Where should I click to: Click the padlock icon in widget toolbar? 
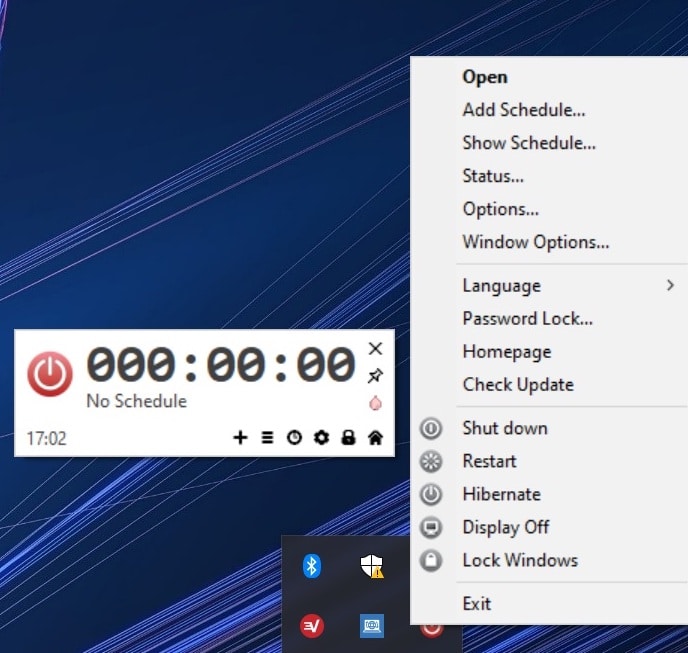pyautogui.click(x=348, y=437)
